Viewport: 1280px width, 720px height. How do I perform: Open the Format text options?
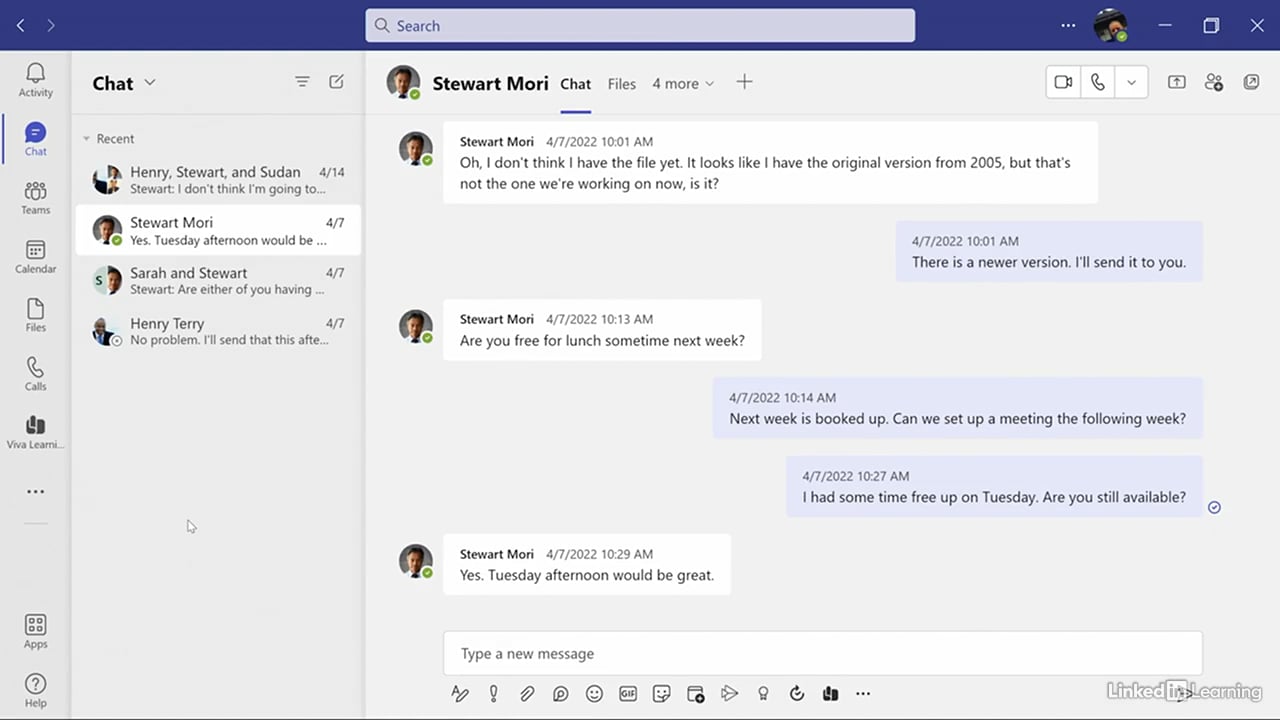(460, 693)
